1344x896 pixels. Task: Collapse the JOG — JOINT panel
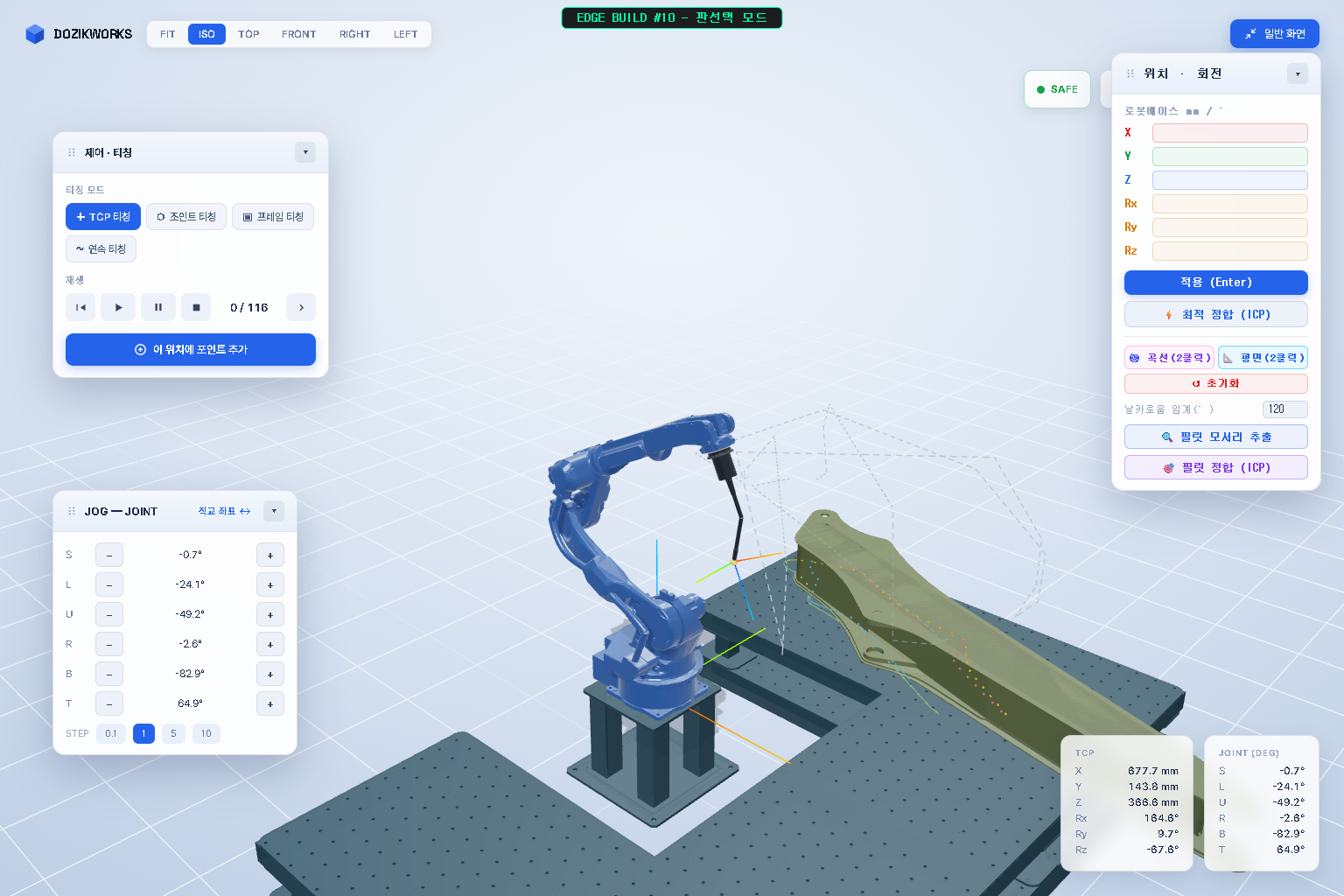[274, 511]
